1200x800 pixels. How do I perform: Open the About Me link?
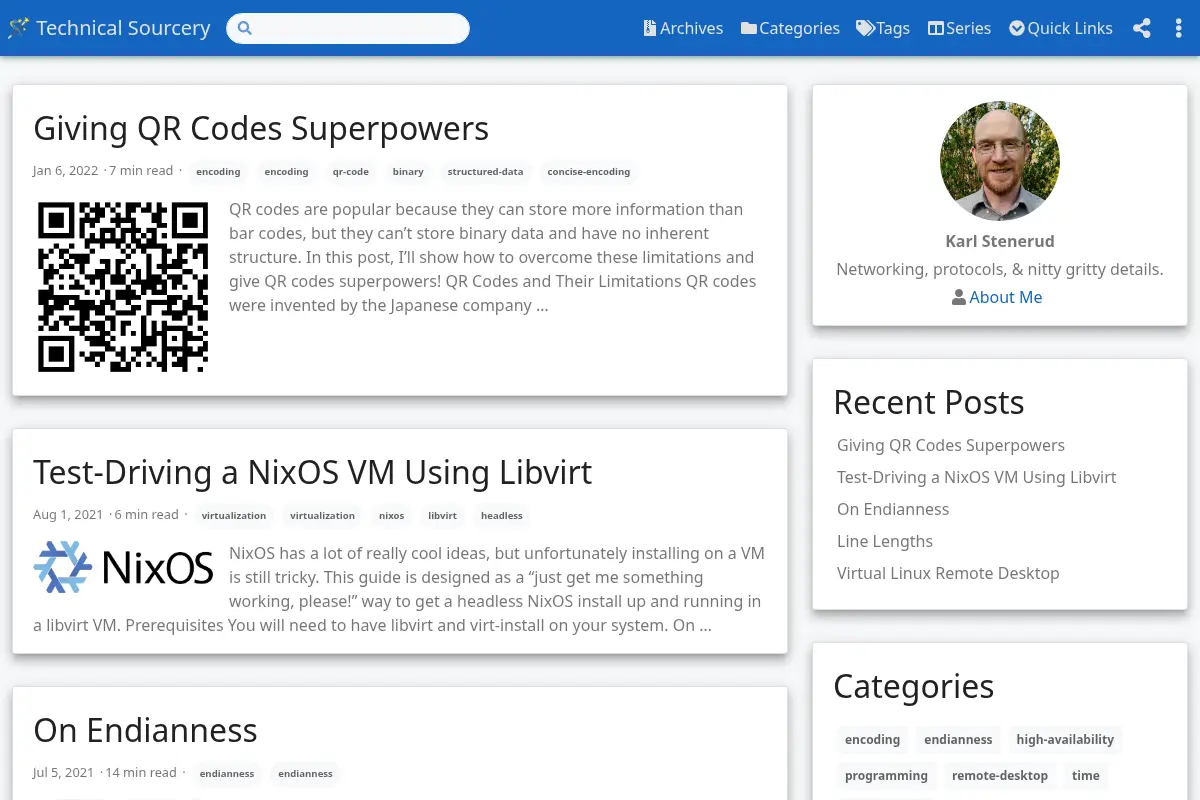pyautogui.click(x=1005, y=297)
